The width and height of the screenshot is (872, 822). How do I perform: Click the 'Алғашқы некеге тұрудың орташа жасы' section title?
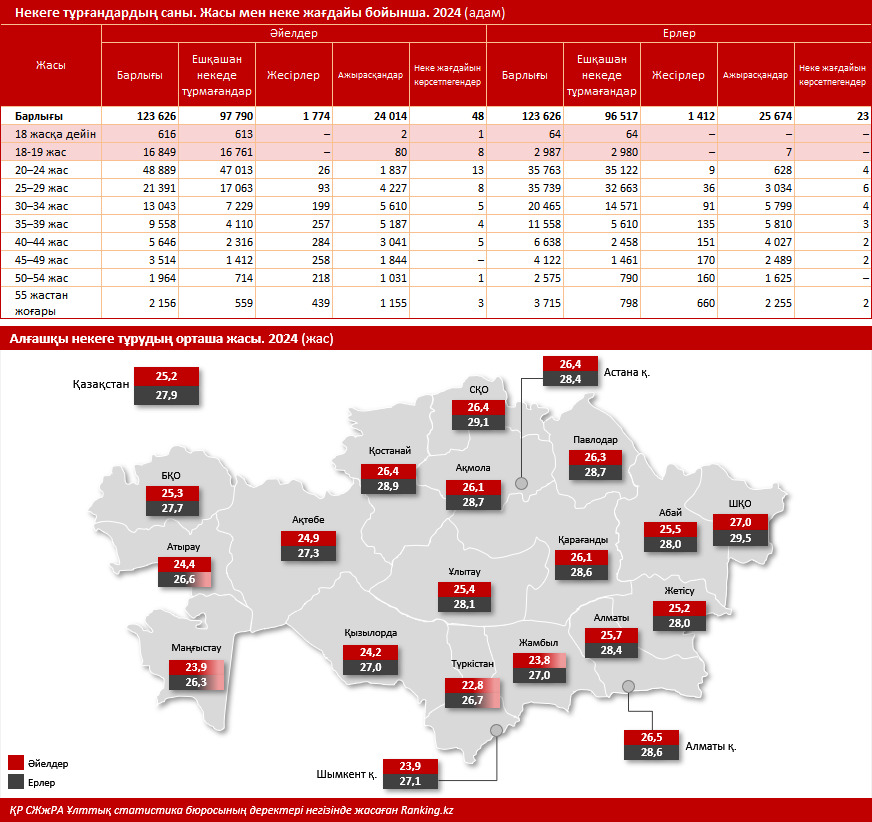[170, 339]
